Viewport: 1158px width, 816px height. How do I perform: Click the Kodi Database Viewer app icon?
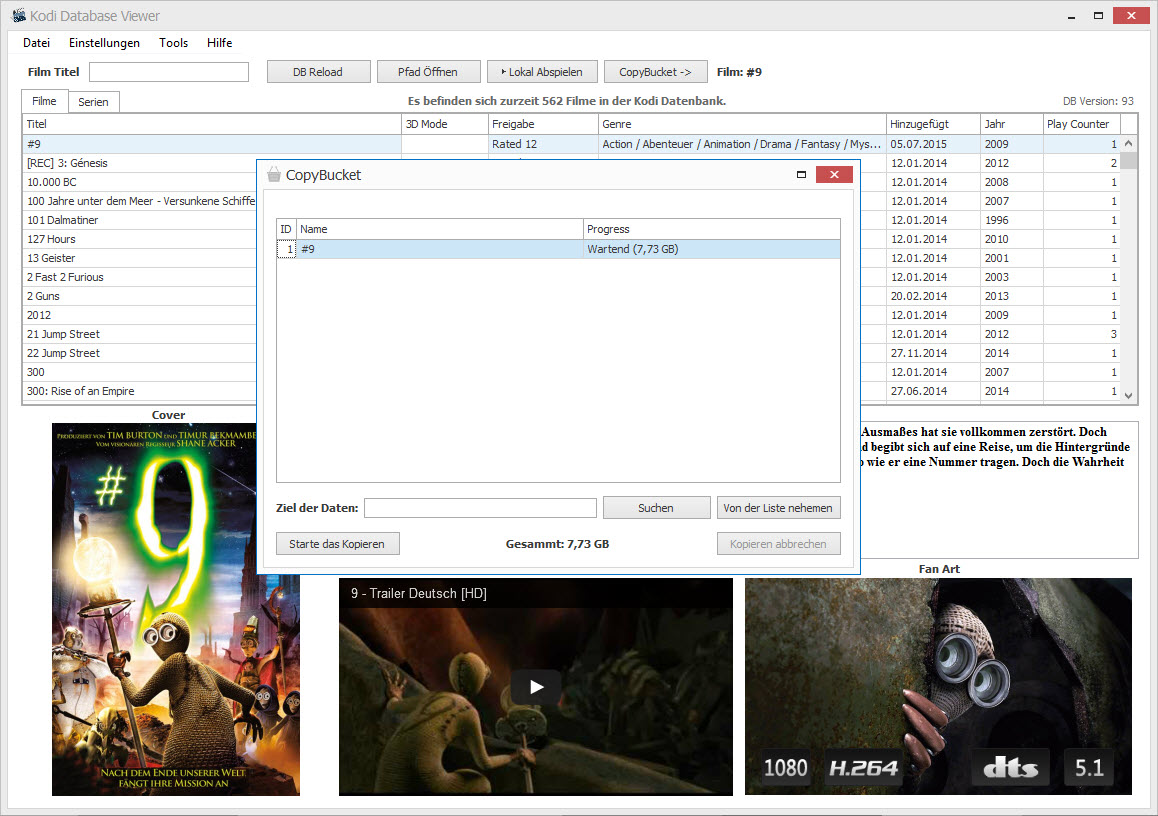[18, 16]
